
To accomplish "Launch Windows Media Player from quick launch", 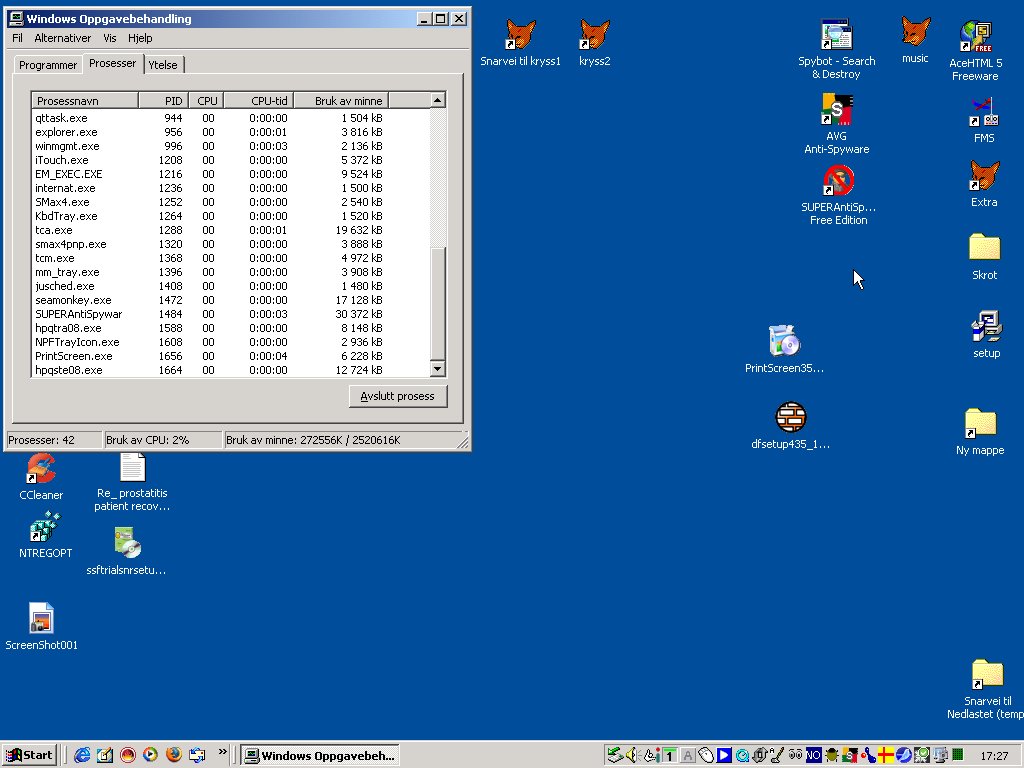I will coord(150,755).
